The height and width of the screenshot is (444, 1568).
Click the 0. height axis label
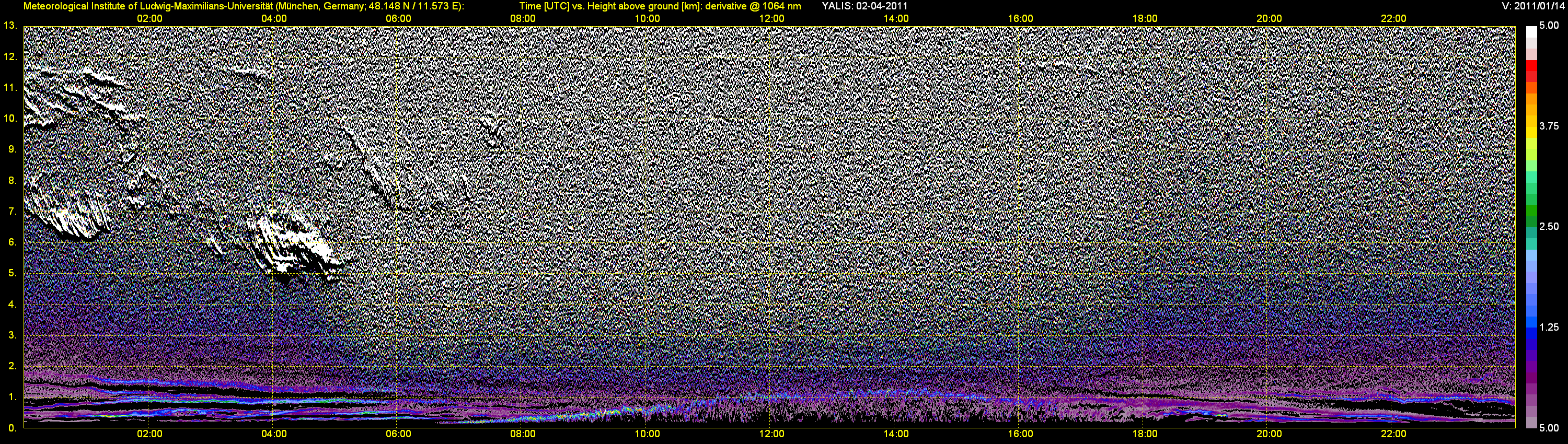[13, 428]
